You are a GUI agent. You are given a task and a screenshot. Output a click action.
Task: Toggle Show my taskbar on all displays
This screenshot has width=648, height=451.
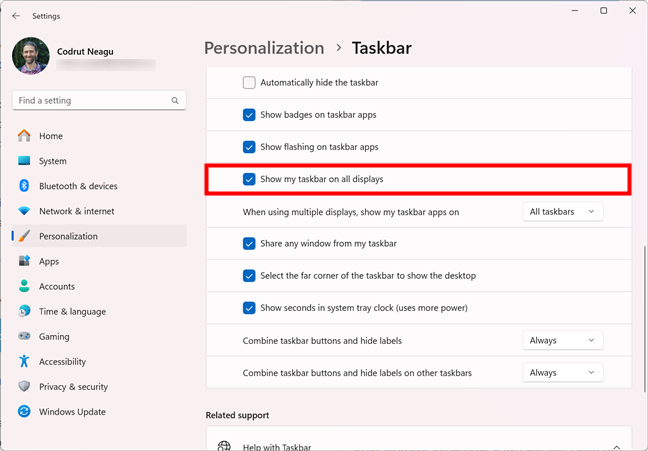(249, 179)
